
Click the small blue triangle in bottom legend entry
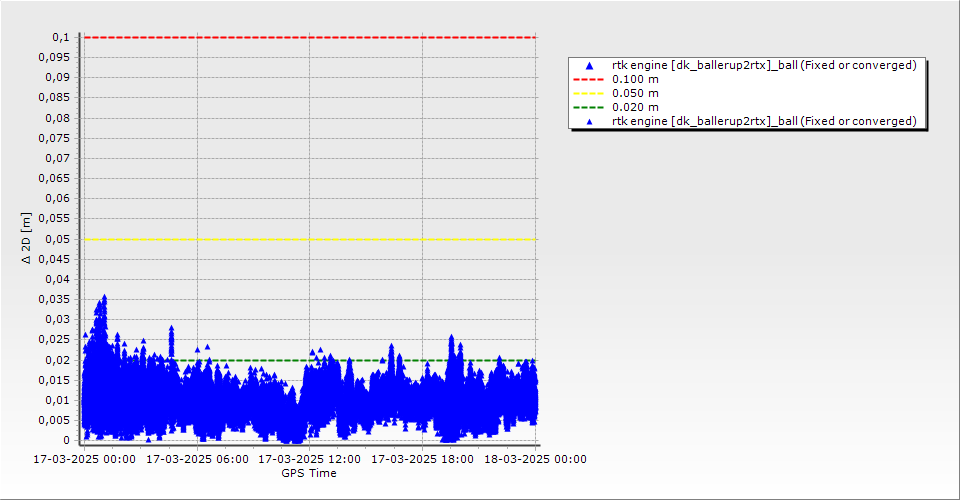(589, 121)
